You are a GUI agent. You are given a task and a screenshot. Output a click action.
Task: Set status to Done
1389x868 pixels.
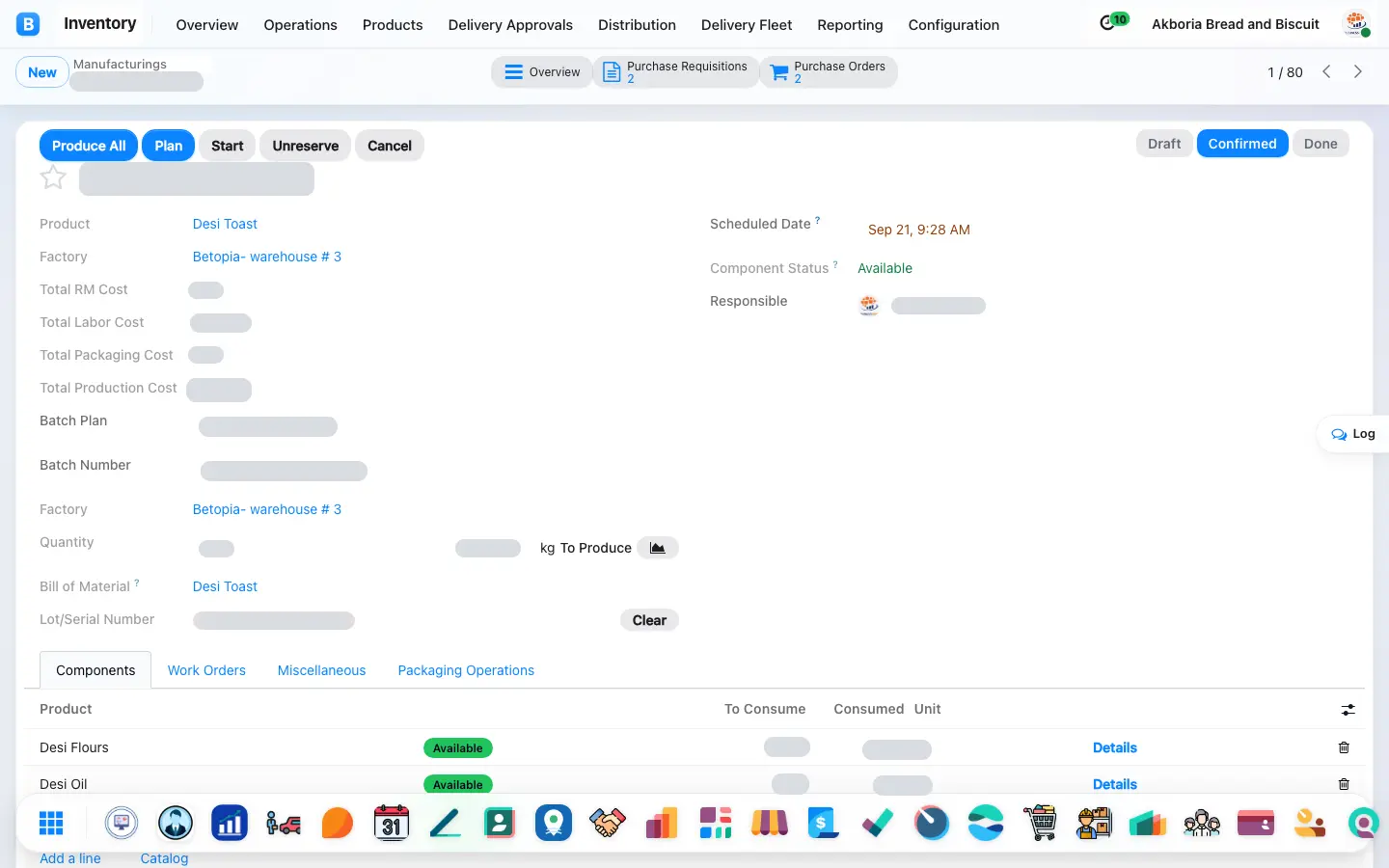[x=1321, y=144]
